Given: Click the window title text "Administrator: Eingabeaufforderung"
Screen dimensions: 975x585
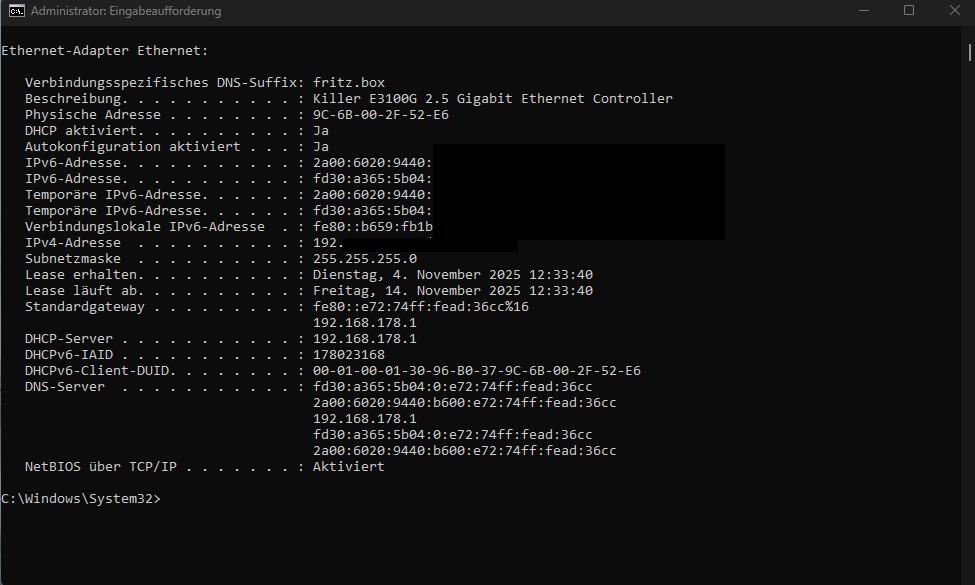Looking at the screenshot, I should click(126, 11).
